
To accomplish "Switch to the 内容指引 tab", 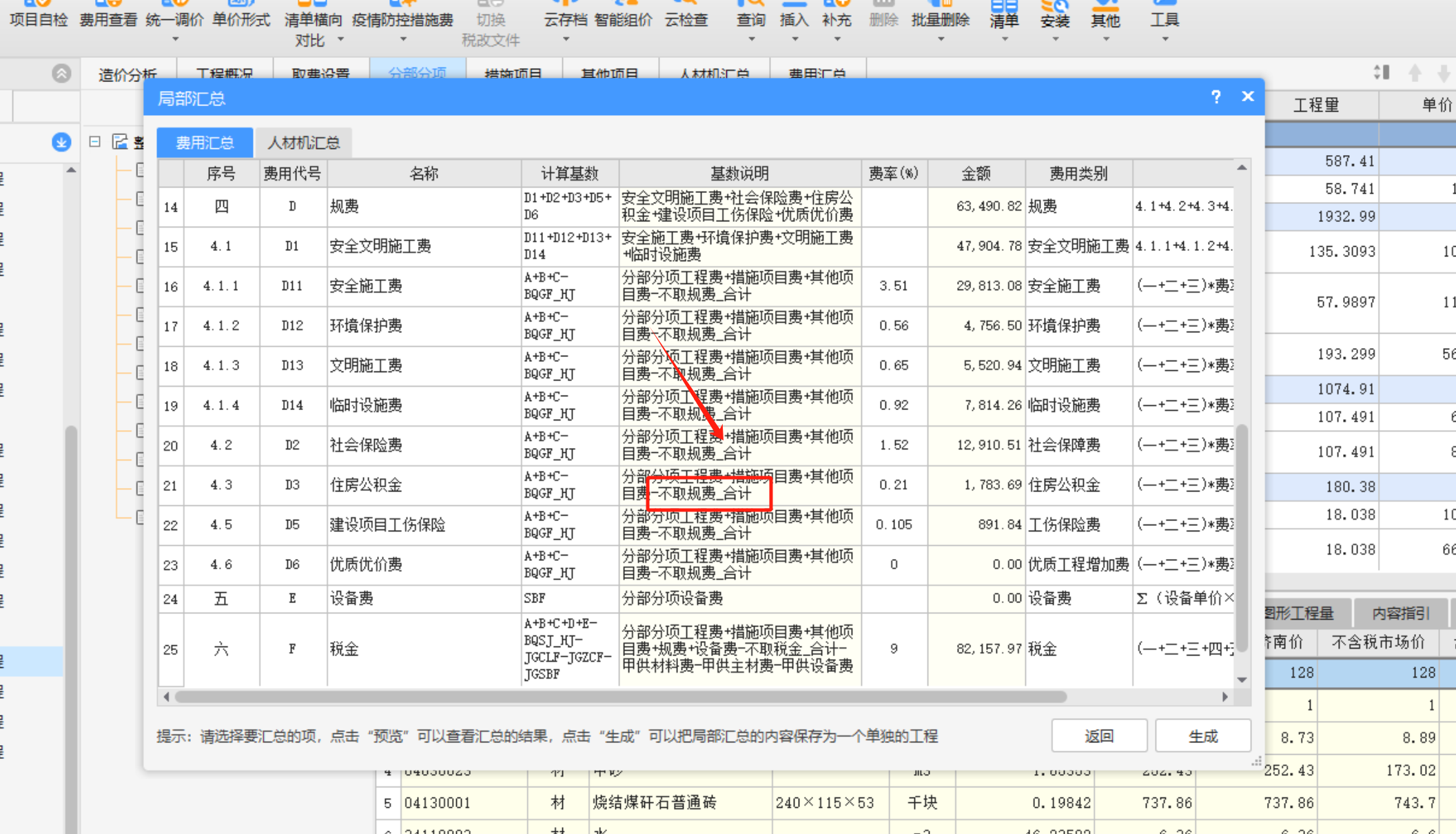I will tap(1400, 613).
